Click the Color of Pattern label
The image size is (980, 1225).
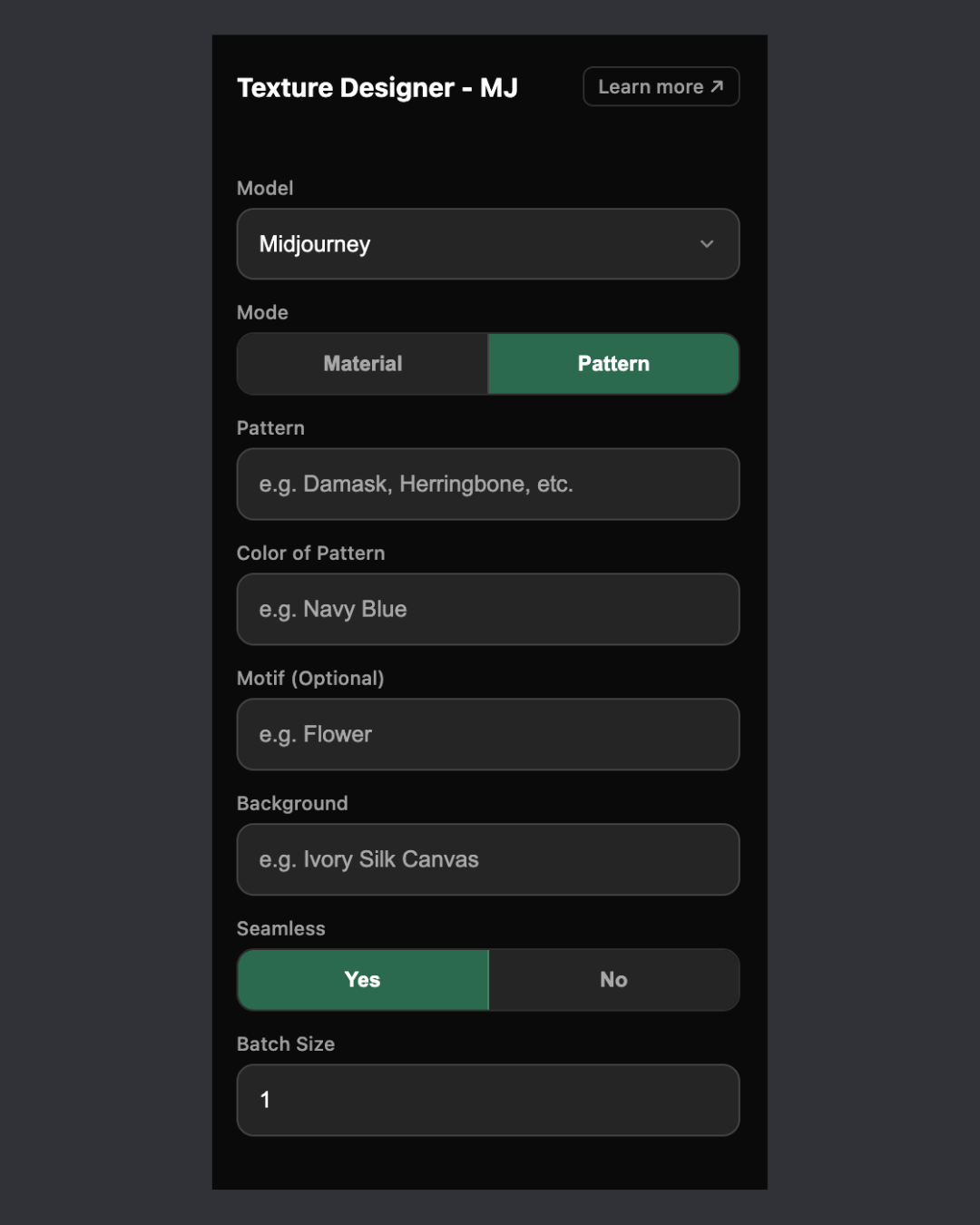point(311,554)
